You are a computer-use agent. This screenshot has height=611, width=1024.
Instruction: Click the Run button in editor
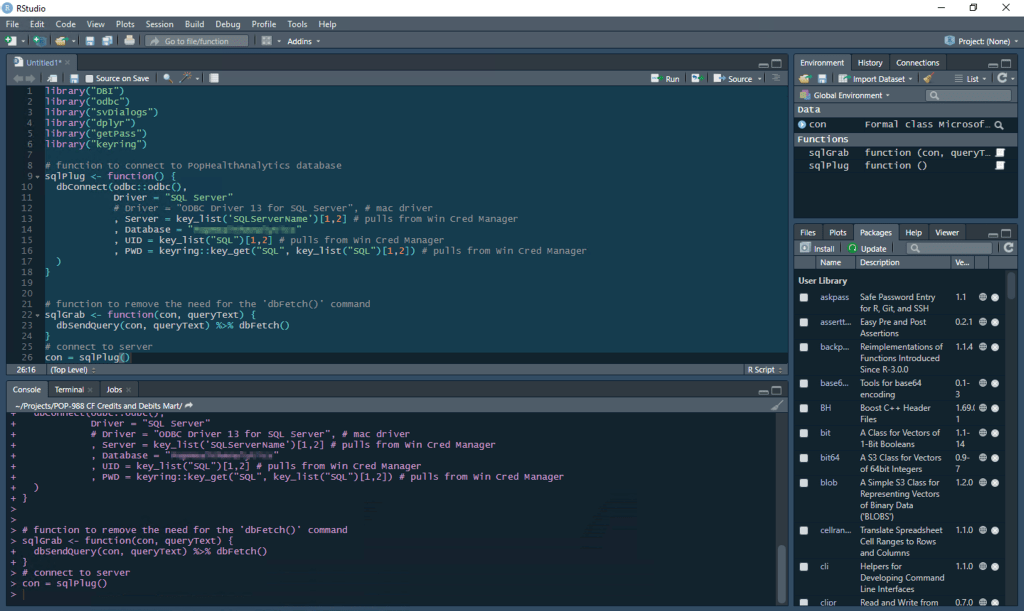click(x=666, y=78)
